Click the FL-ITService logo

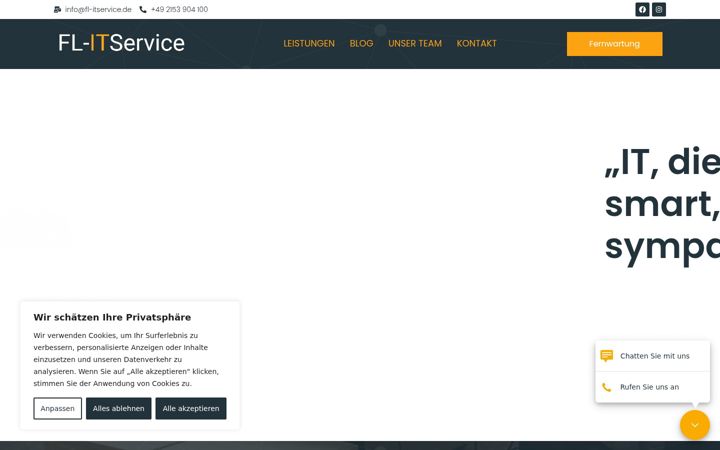click(121, 43)
